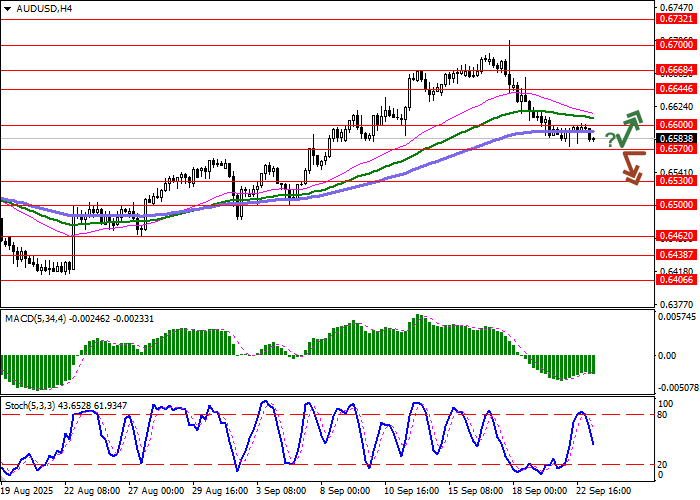Click the 22 Sep 16:00 time axis label
This screenshot has height=500, width=700.
[604, 491]
